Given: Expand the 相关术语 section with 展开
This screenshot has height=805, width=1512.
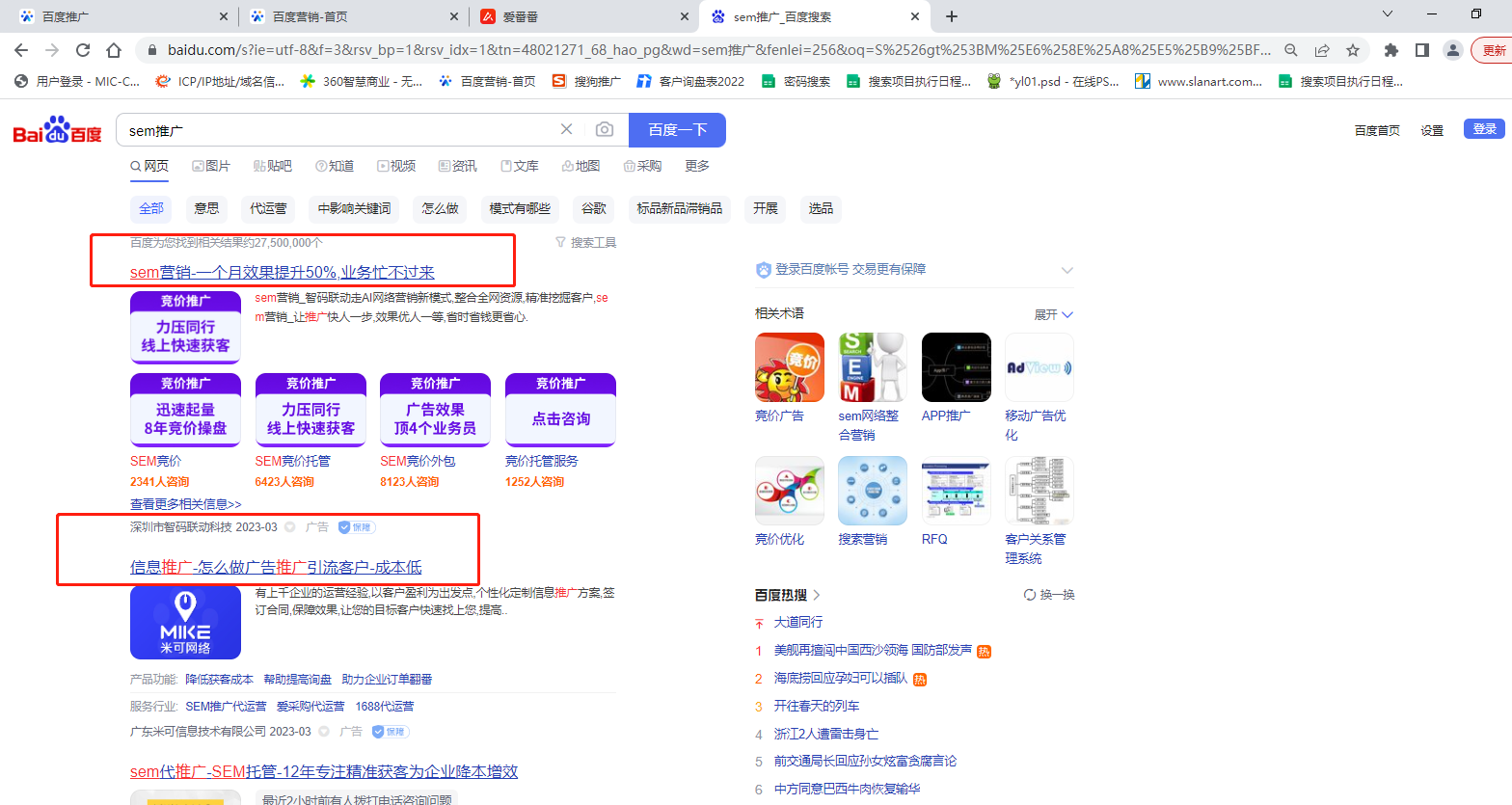Looking at the screenshot, I should [1053, 314].
